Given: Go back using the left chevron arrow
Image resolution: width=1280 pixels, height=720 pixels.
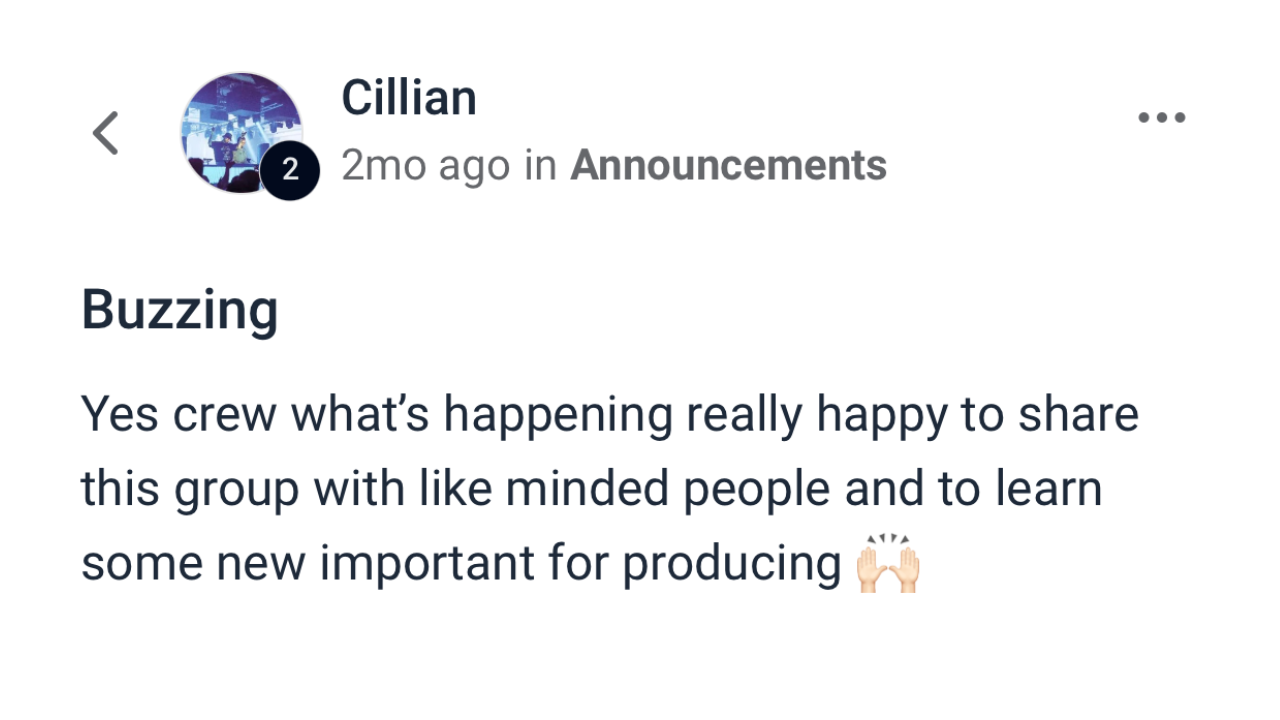Looking at the screenshot, I should coord(106,133).
